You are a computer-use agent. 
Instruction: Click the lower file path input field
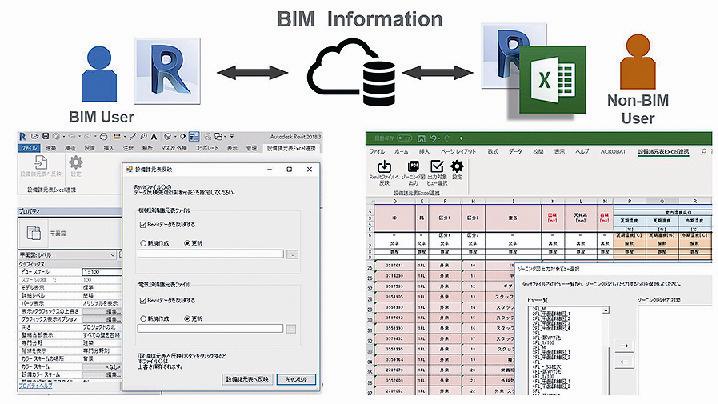[210, 328]
